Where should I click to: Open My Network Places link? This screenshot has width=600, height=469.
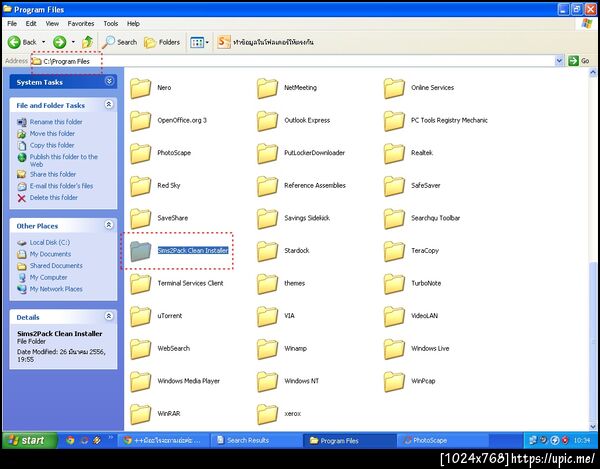[56, 289]
